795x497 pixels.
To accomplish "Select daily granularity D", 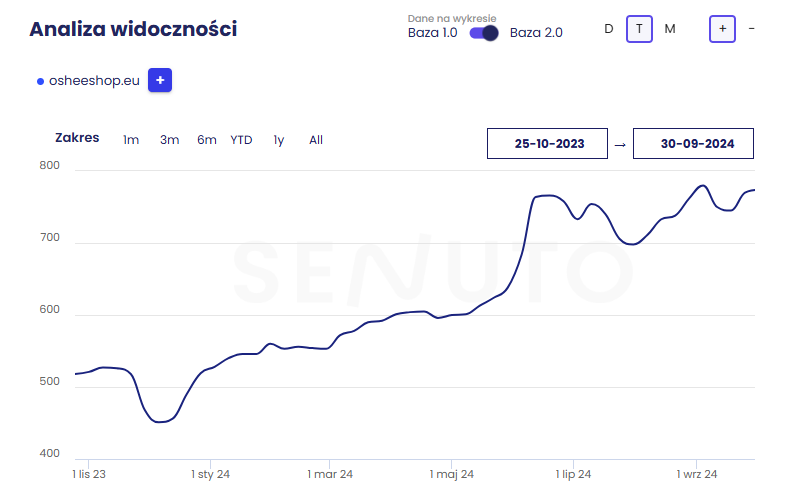I will tap(608, 29).
